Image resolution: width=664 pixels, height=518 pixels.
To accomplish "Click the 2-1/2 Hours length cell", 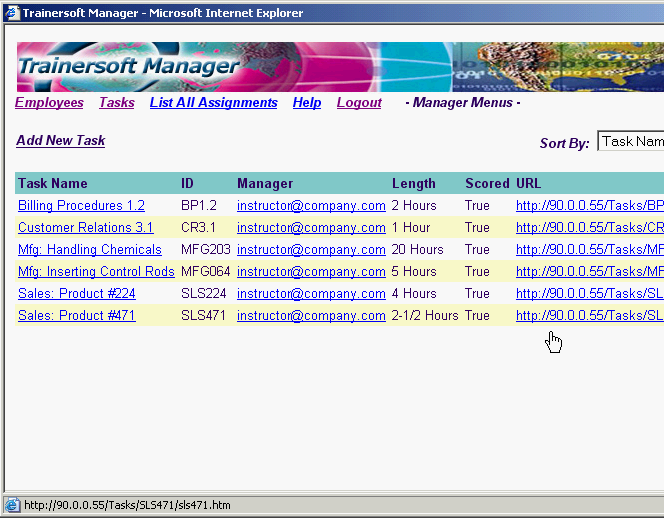I will click(425, 316).
